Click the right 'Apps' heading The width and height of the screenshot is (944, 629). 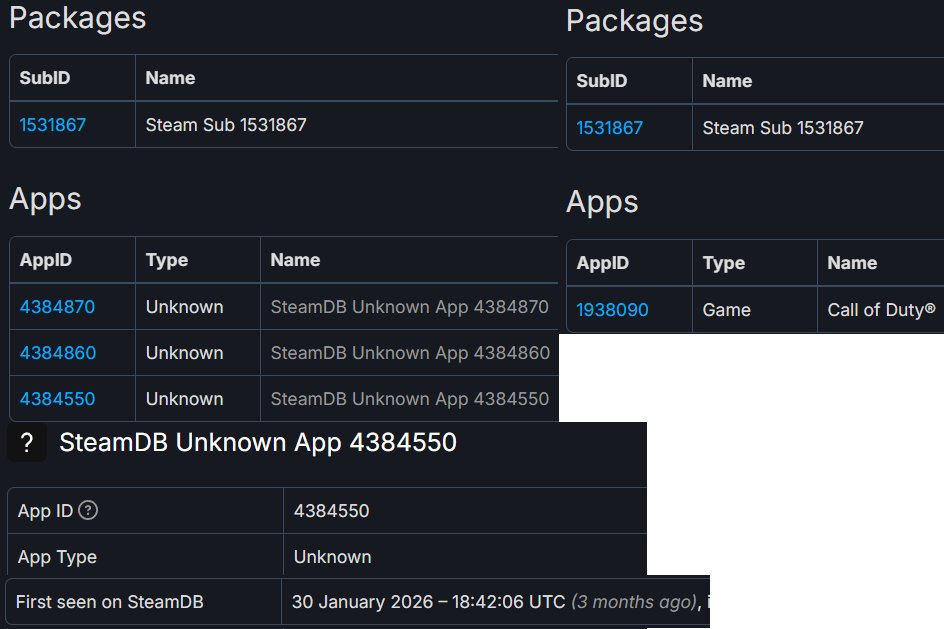click(x=602, y=202)
